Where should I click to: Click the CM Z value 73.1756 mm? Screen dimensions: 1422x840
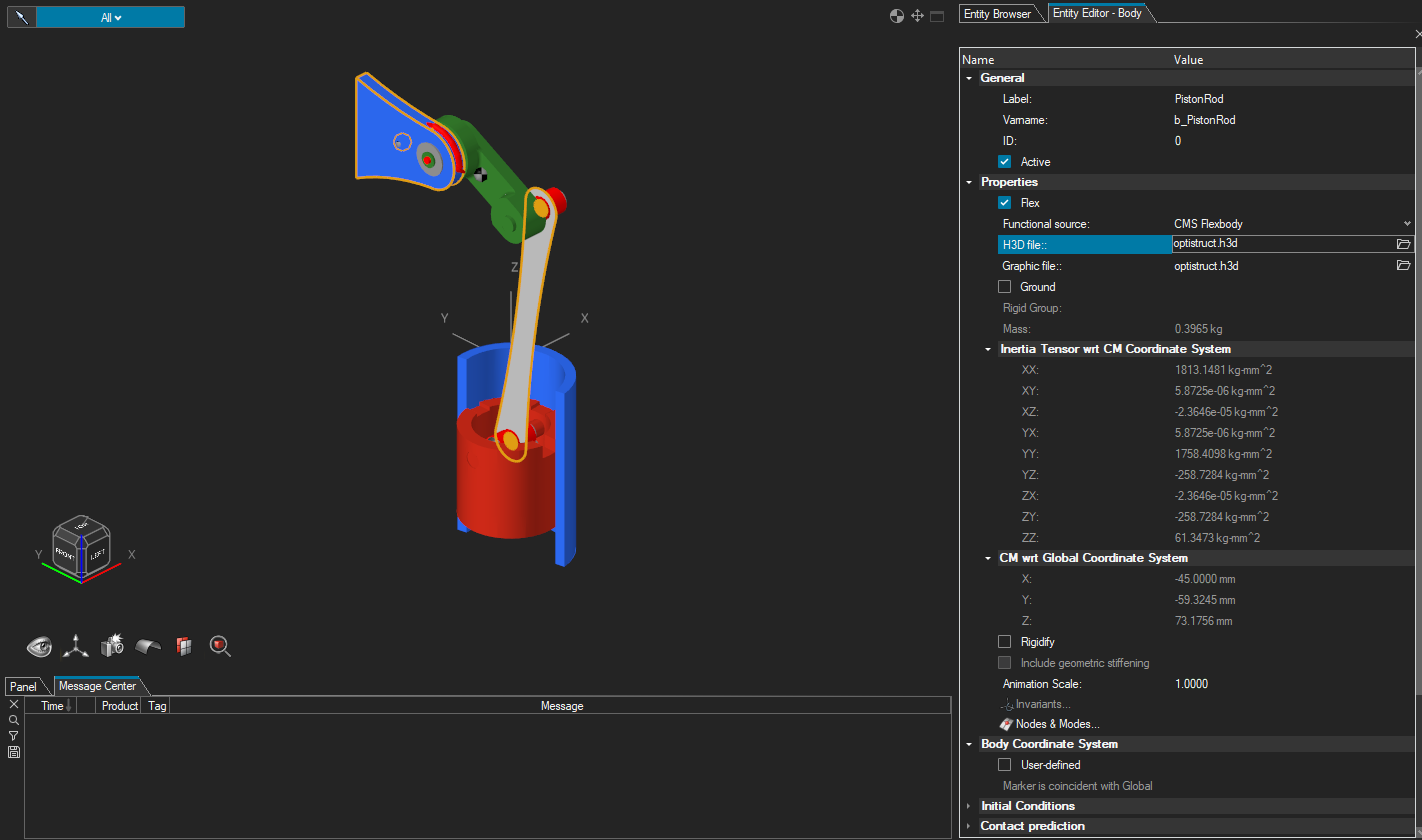pyautogui.click(x=1203, y=621)
